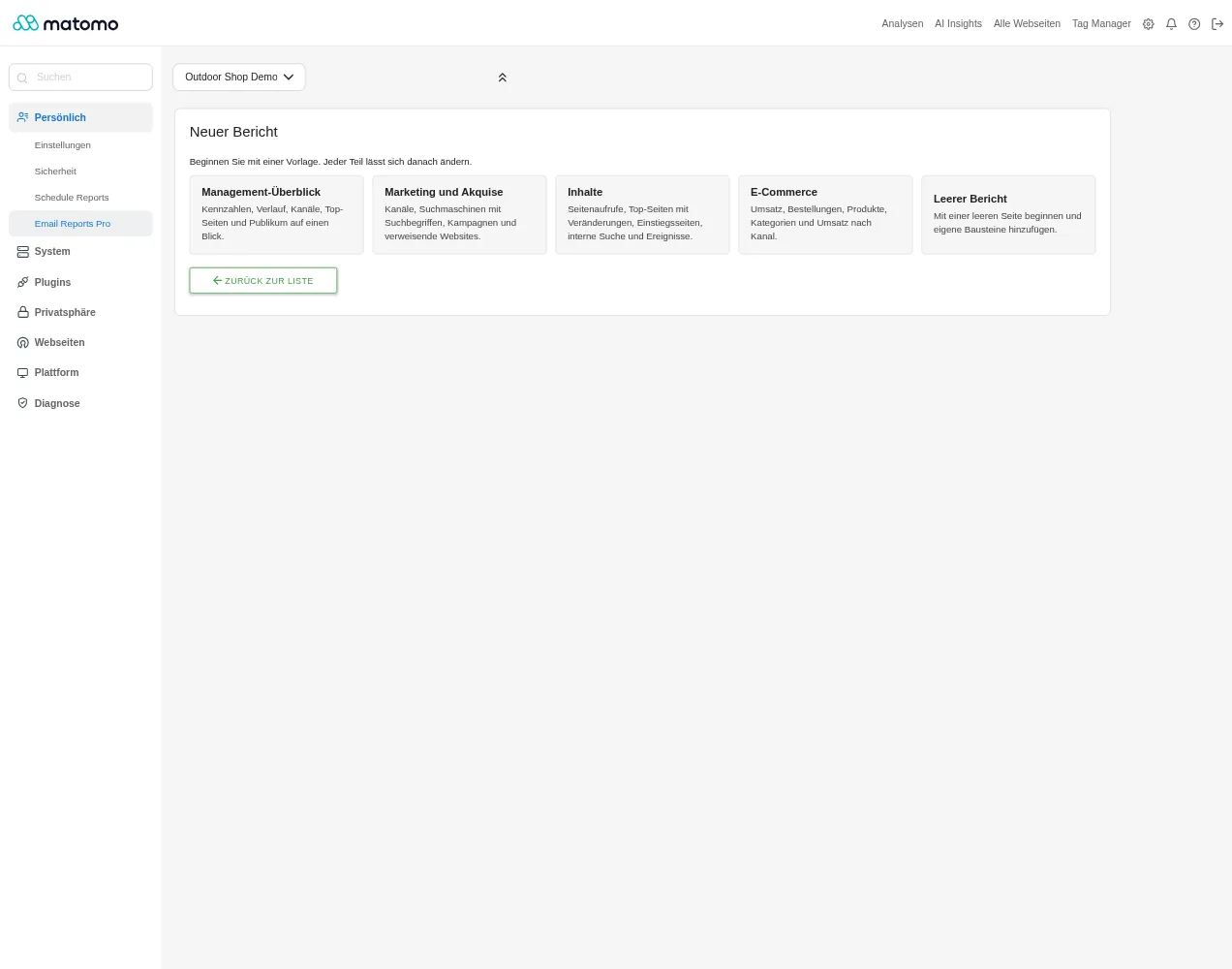Click the Neuer Bericht heading
1232x969 pixels.
pyautogui.click(x=233, y=132)
